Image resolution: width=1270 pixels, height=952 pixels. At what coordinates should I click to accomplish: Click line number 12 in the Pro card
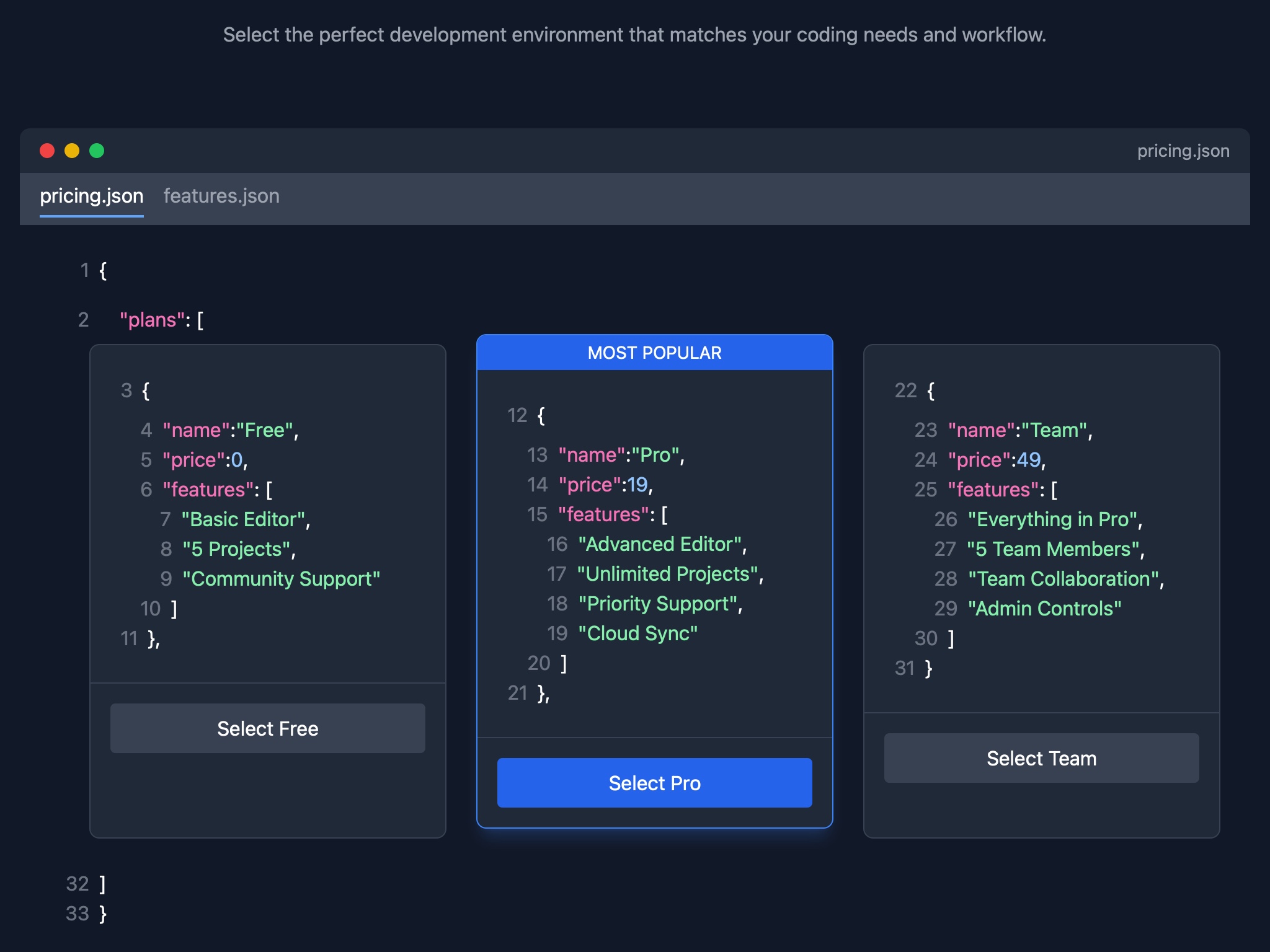pos(517,415)
